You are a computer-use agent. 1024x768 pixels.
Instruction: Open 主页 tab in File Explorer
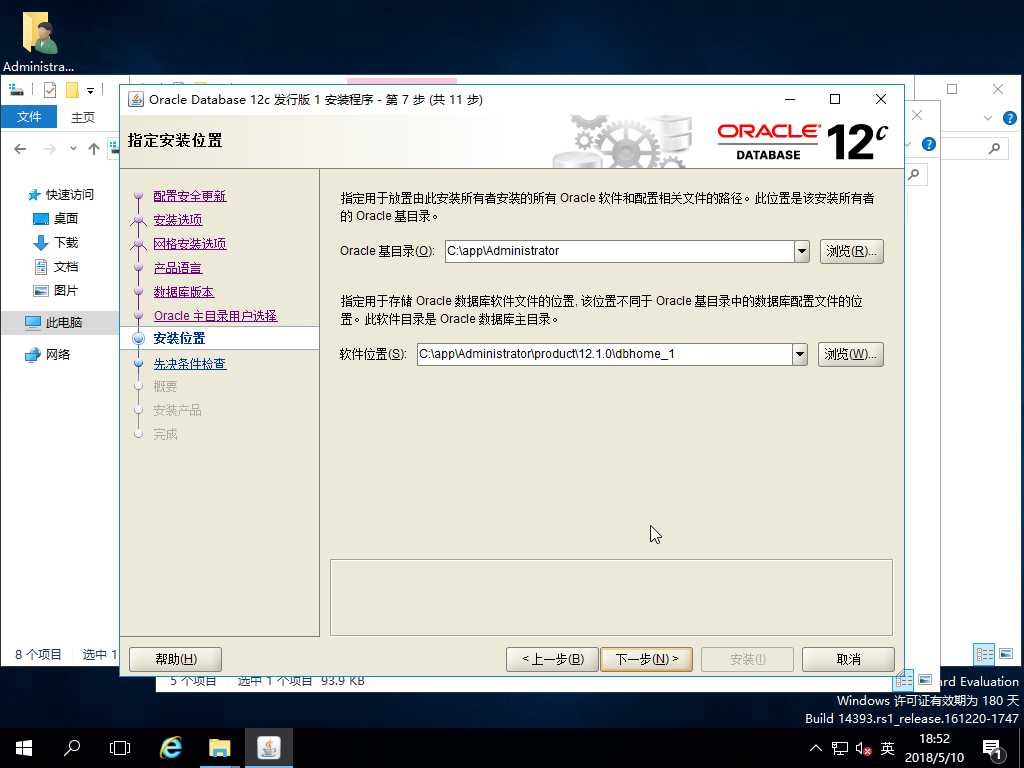(x=83, y=118)
